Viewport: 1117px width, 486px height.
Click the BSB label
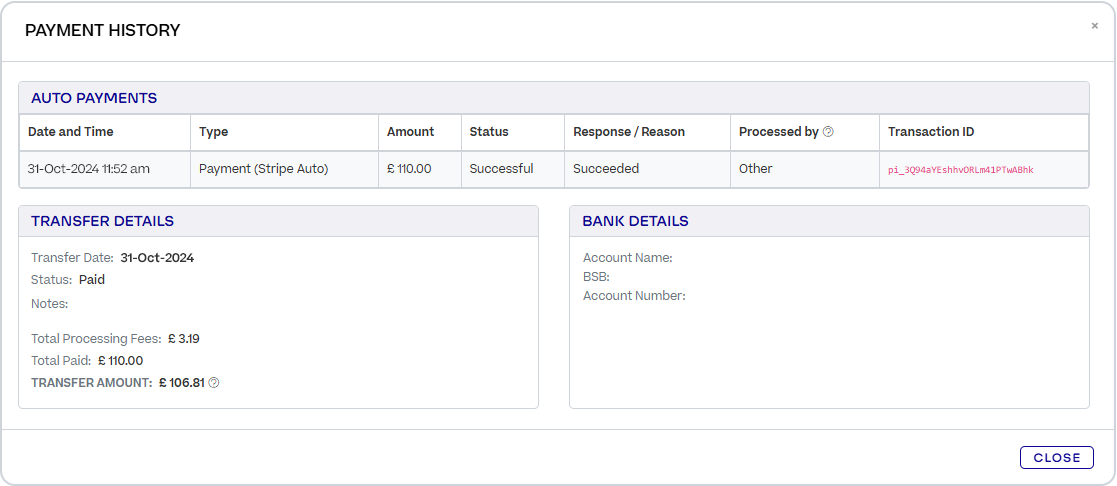596,276
